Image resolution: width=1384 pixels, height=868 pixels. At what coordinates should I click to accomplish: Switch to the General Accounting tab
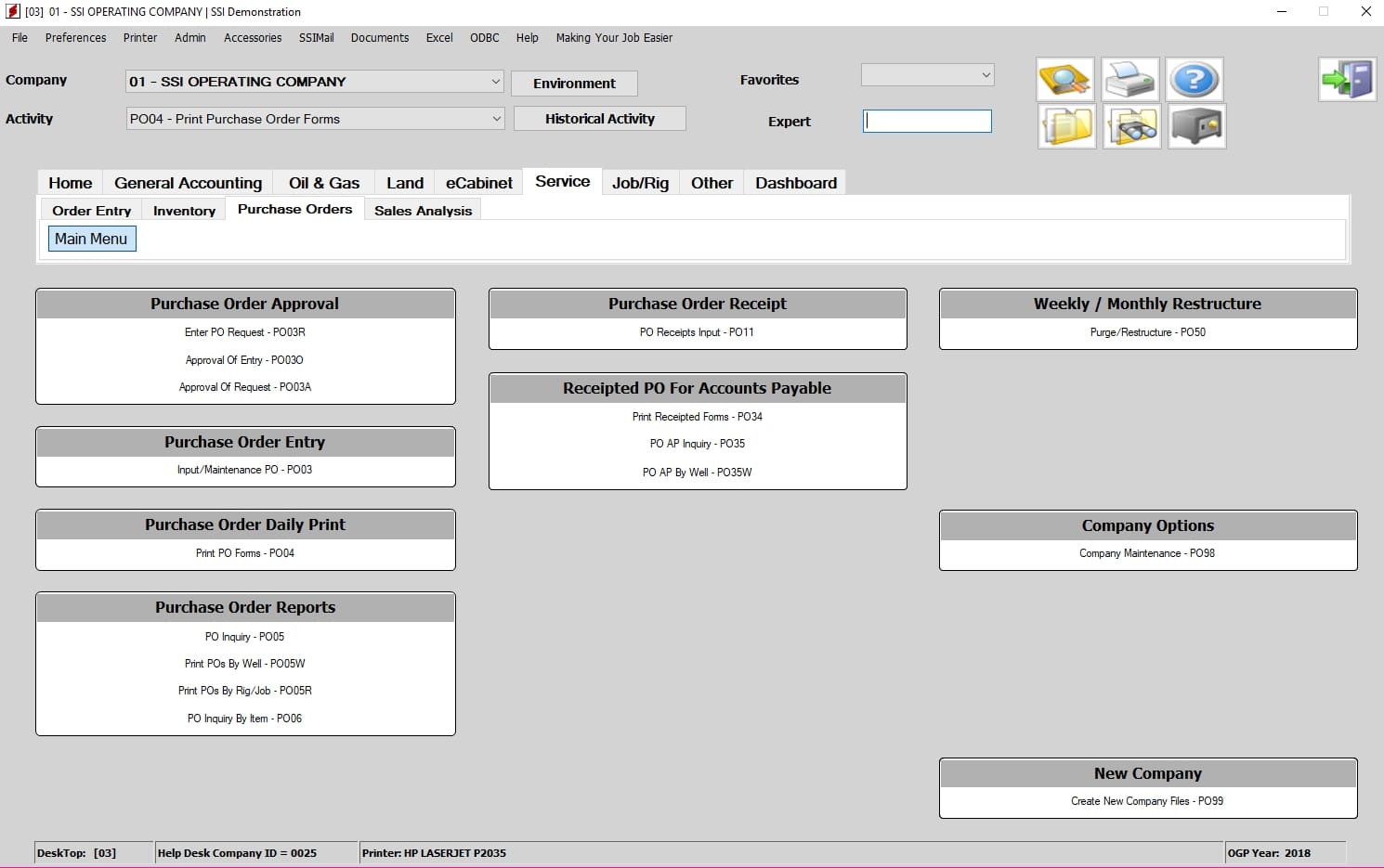point(189,183)
